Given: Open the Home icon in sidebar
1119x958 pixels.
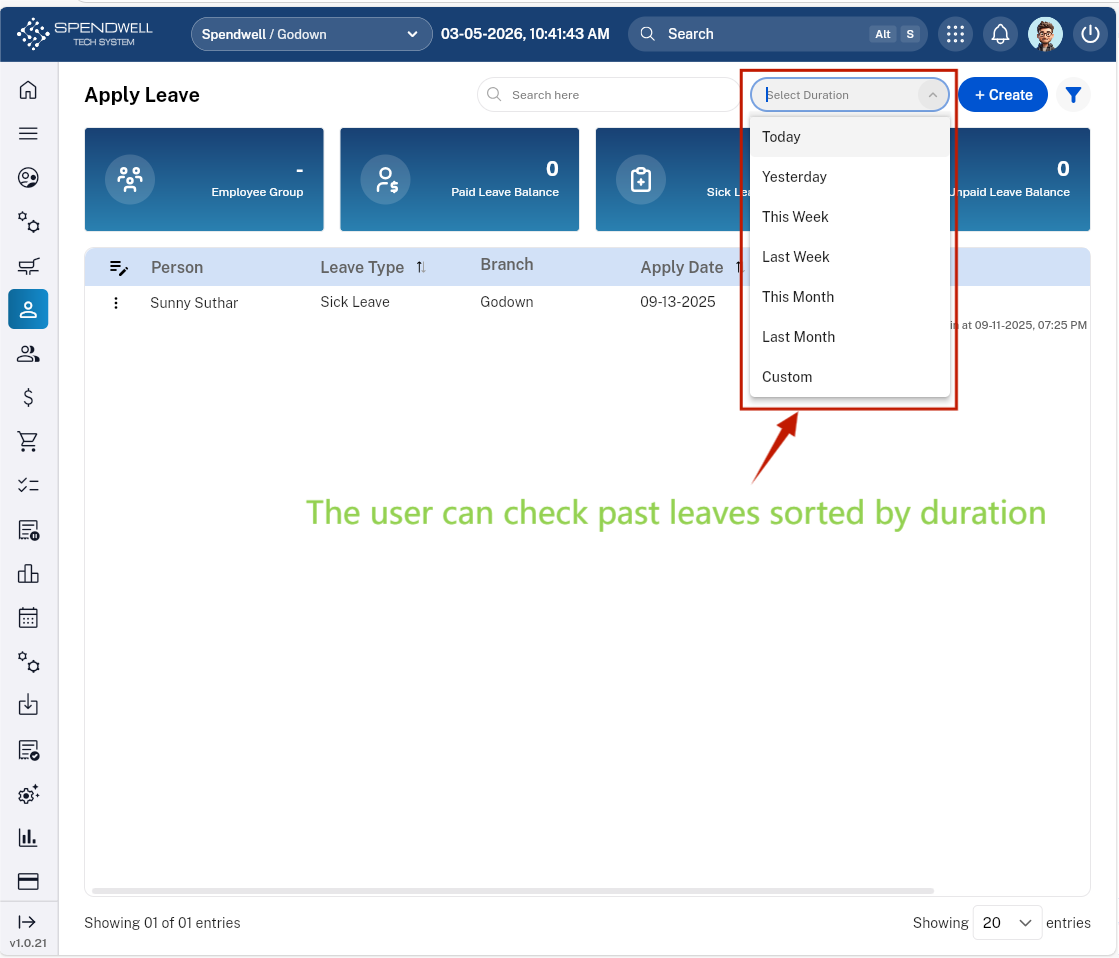Looking at the screenshot, I should [x=28, y=90].
